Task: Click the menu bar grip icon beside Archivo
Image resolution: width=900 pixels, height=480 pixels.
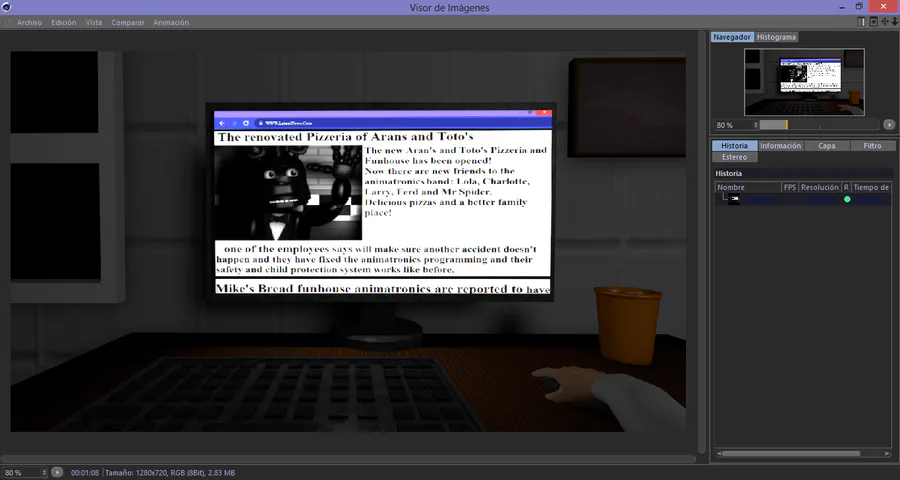Action: tap(7, 22)
